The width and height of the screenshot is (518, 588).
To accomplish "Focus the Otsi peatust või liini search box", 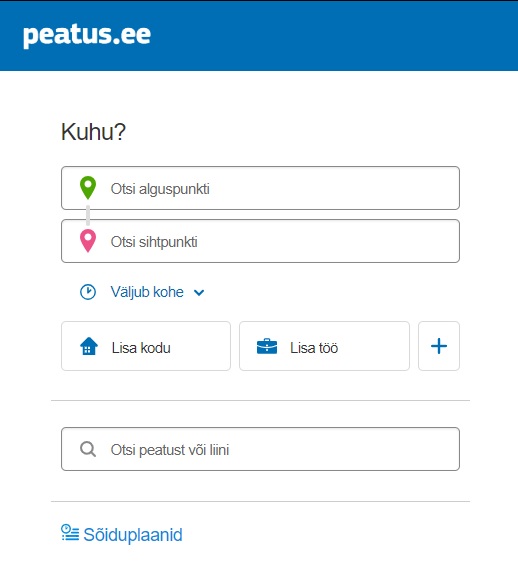I will click(x=260, y=449).
